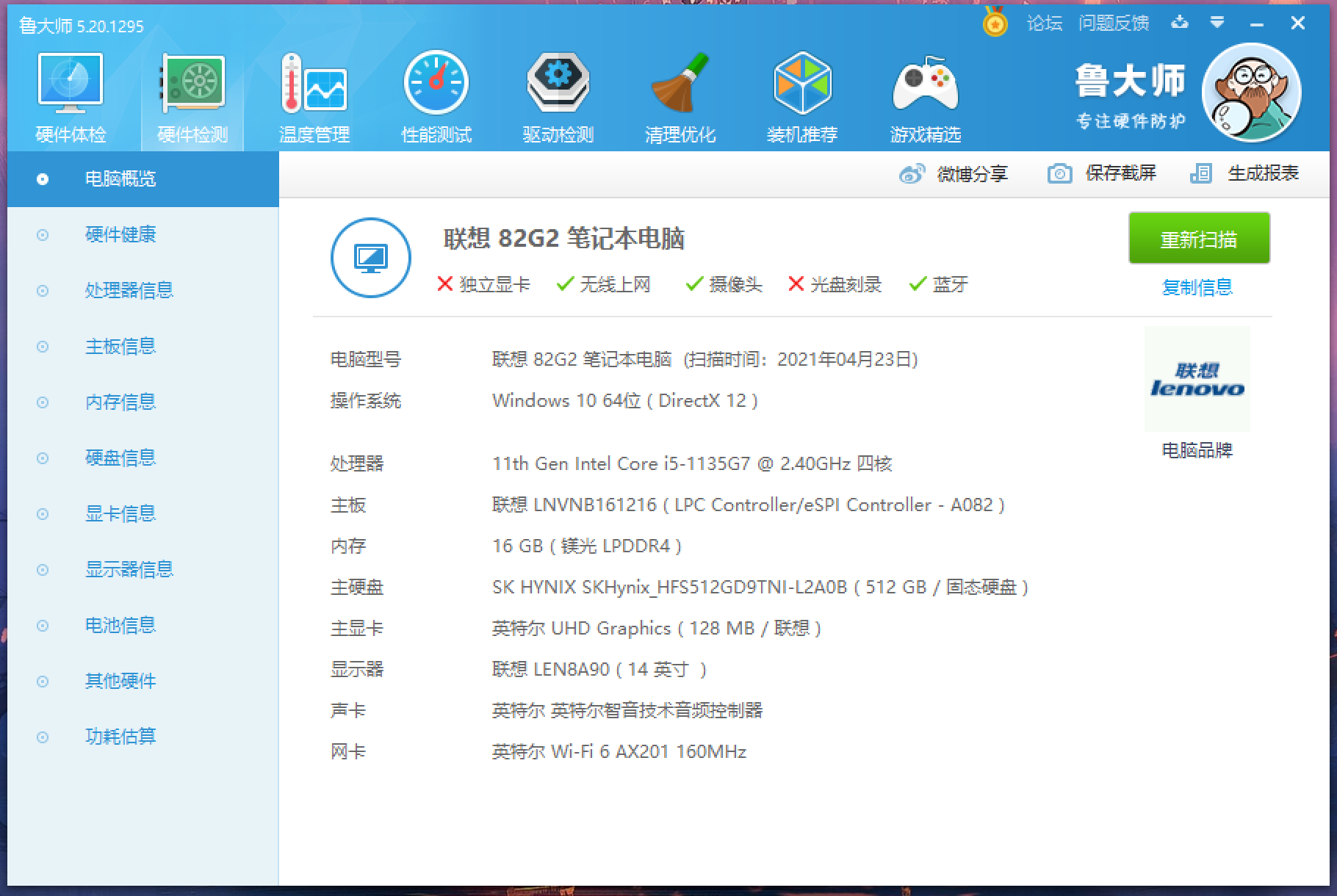Select 功耗估算 in the sidebar
Screen dimensions: 1337x896
tap(143, 737)
